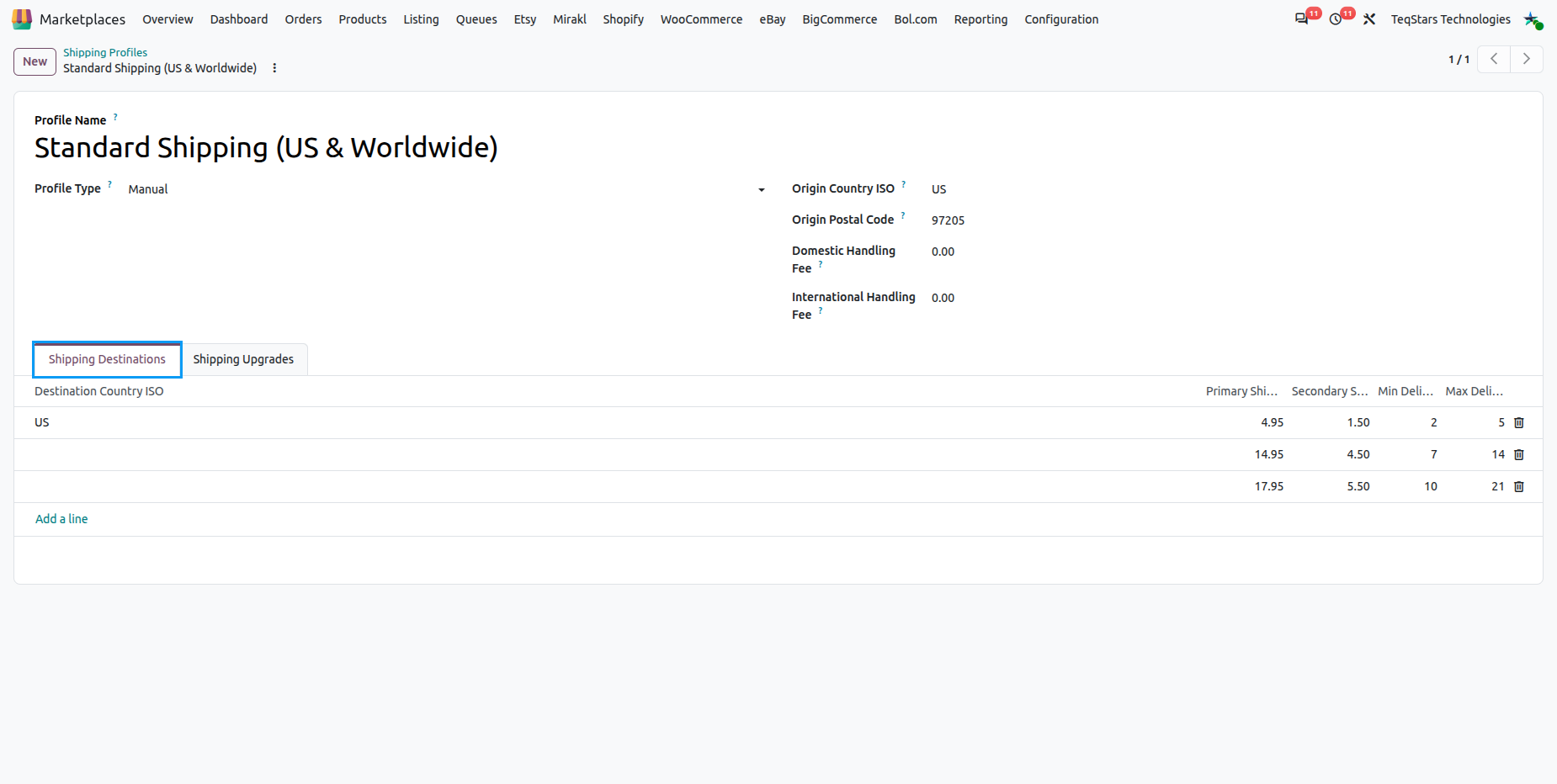Add a line to shipping destinations
The height and width of the screenshot is (784, 1557).
tap(61, 519)
